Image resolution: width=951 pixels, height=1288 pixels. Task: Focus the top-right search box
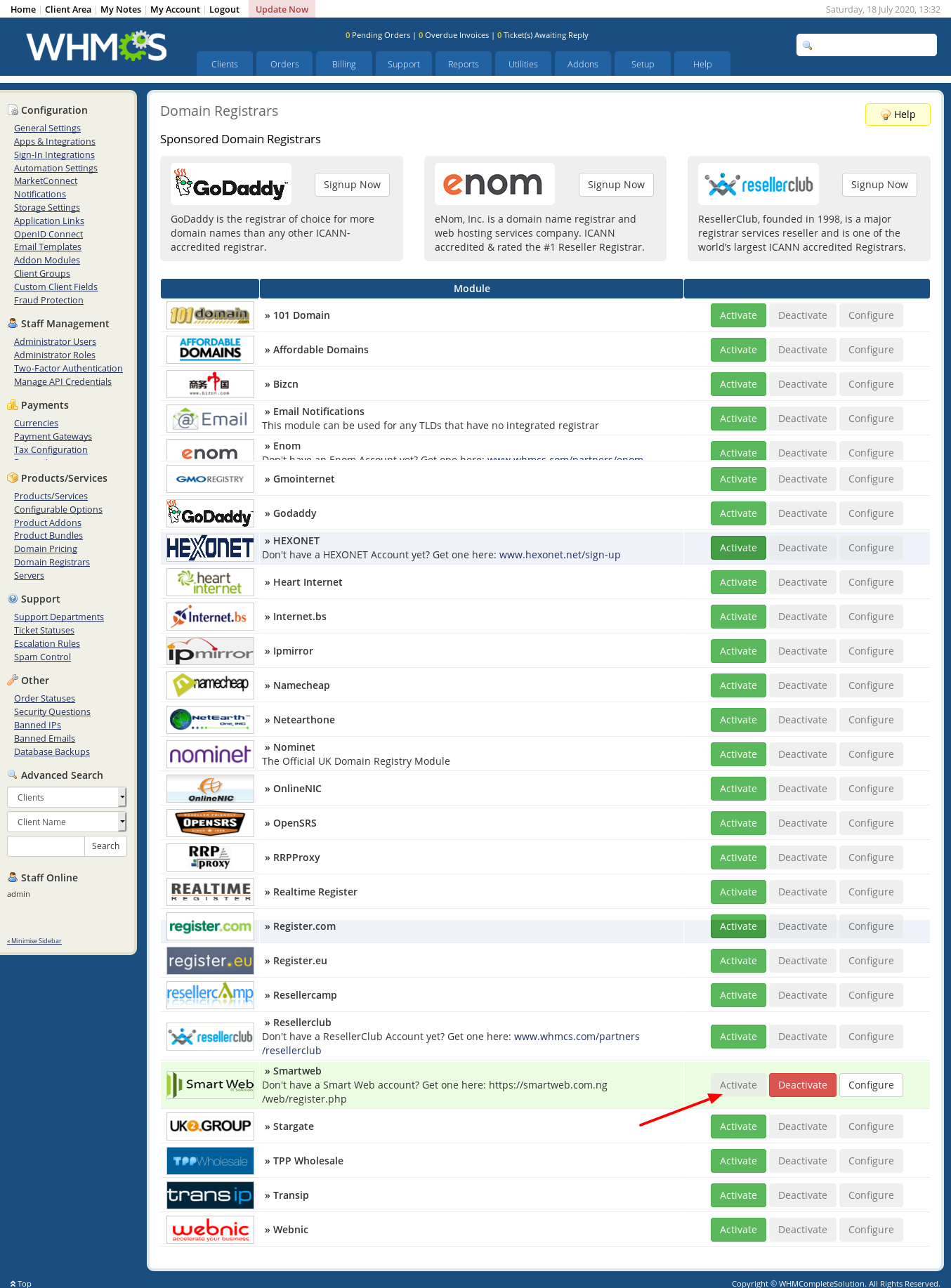pyautogui.click(x=867, y=45)
